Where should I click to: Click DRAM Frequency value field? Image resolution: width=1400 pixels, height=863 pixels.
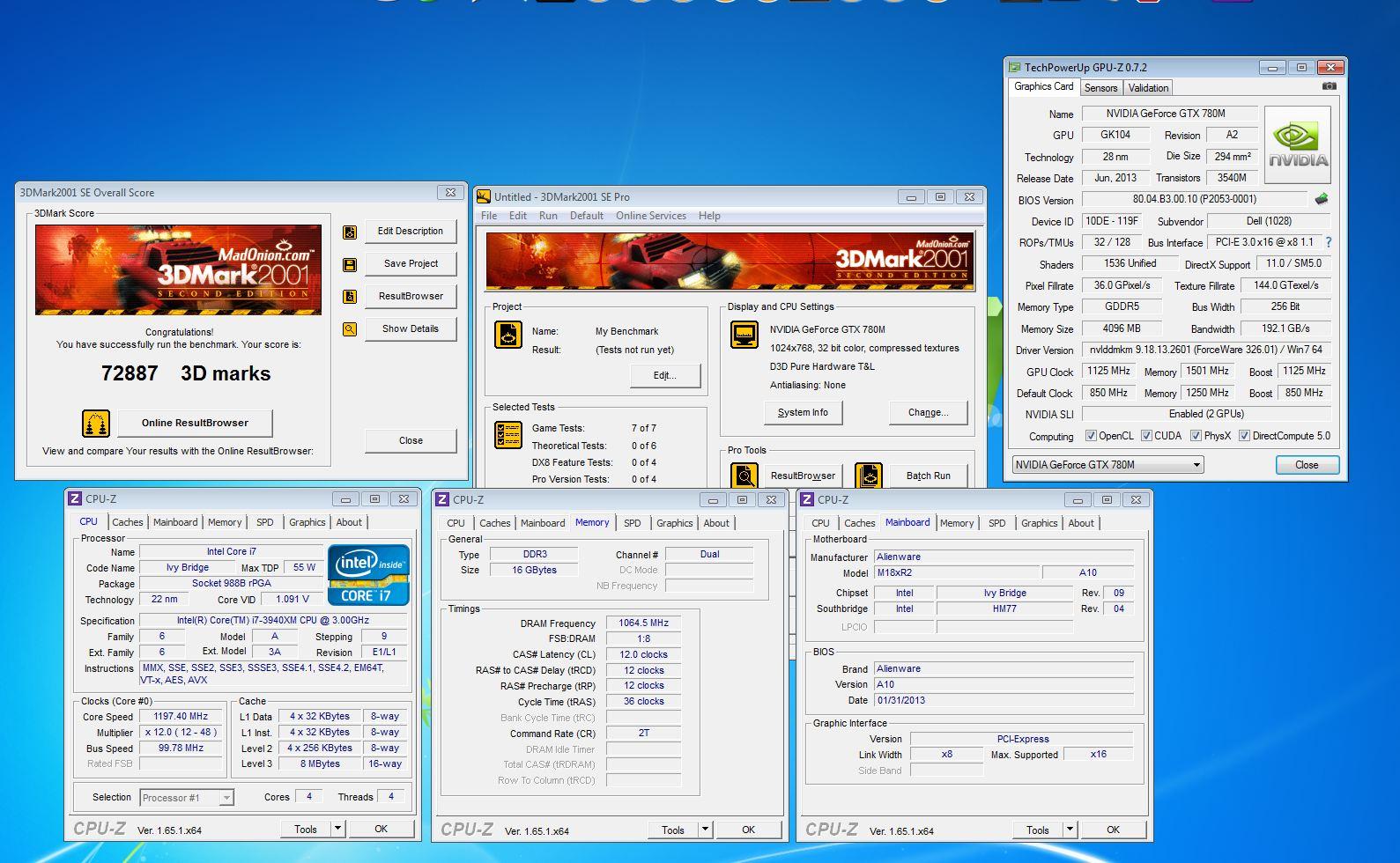click(643, 623)
